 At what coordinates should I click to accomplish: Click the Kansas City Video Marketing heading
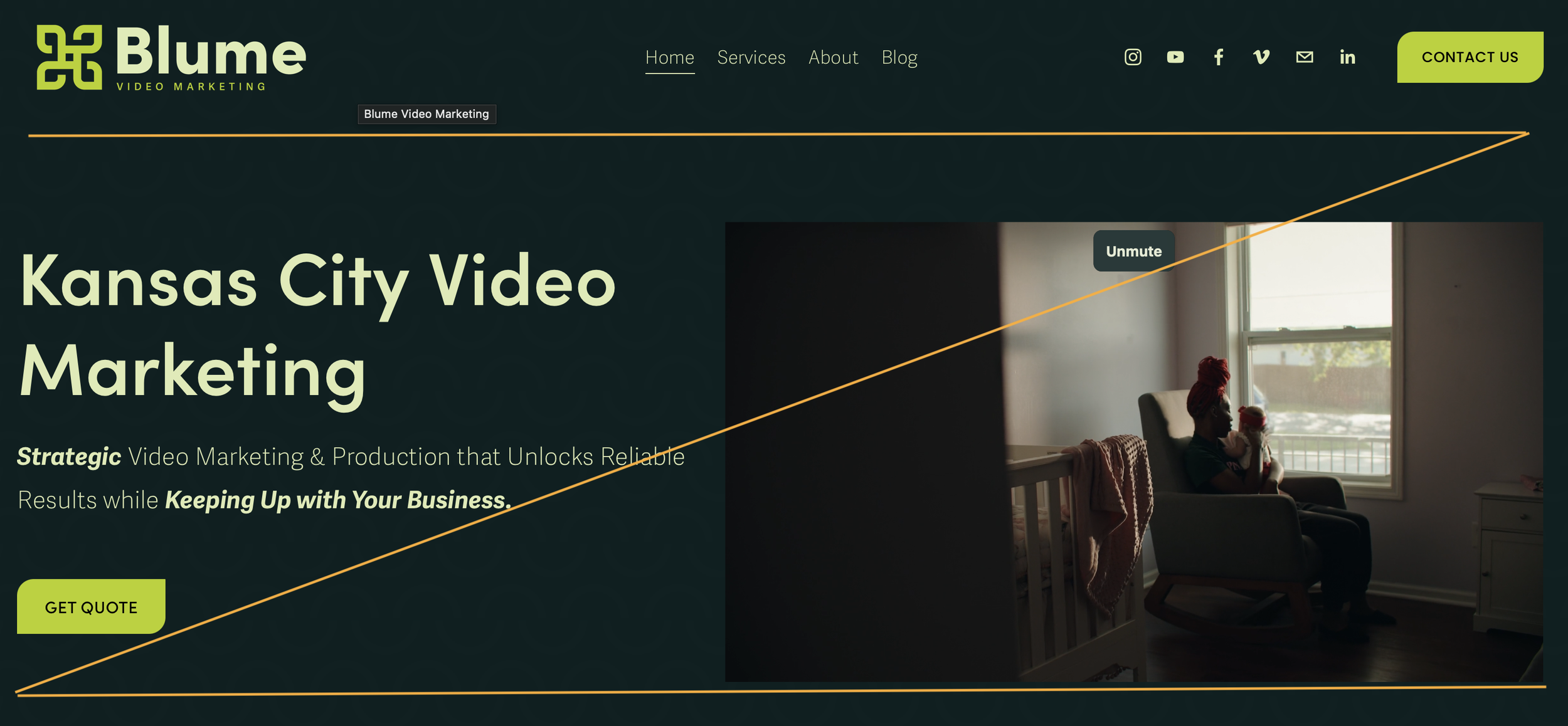pos(317,326)
